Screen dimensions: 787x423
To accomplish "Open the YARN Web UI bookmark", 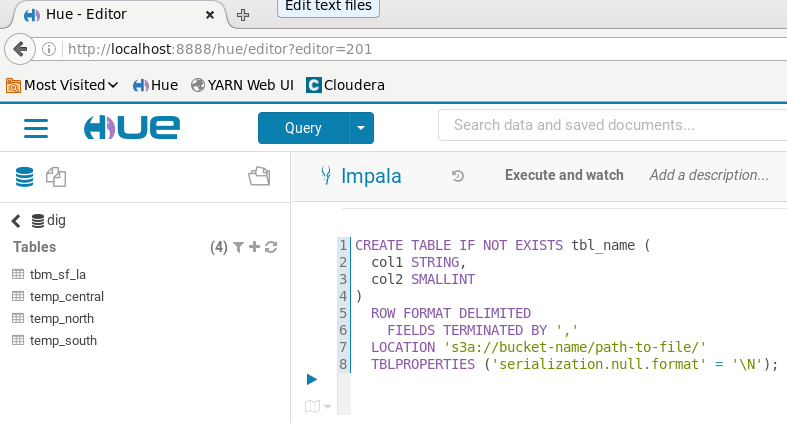I will pyautogui.click(x=242, y=85).
